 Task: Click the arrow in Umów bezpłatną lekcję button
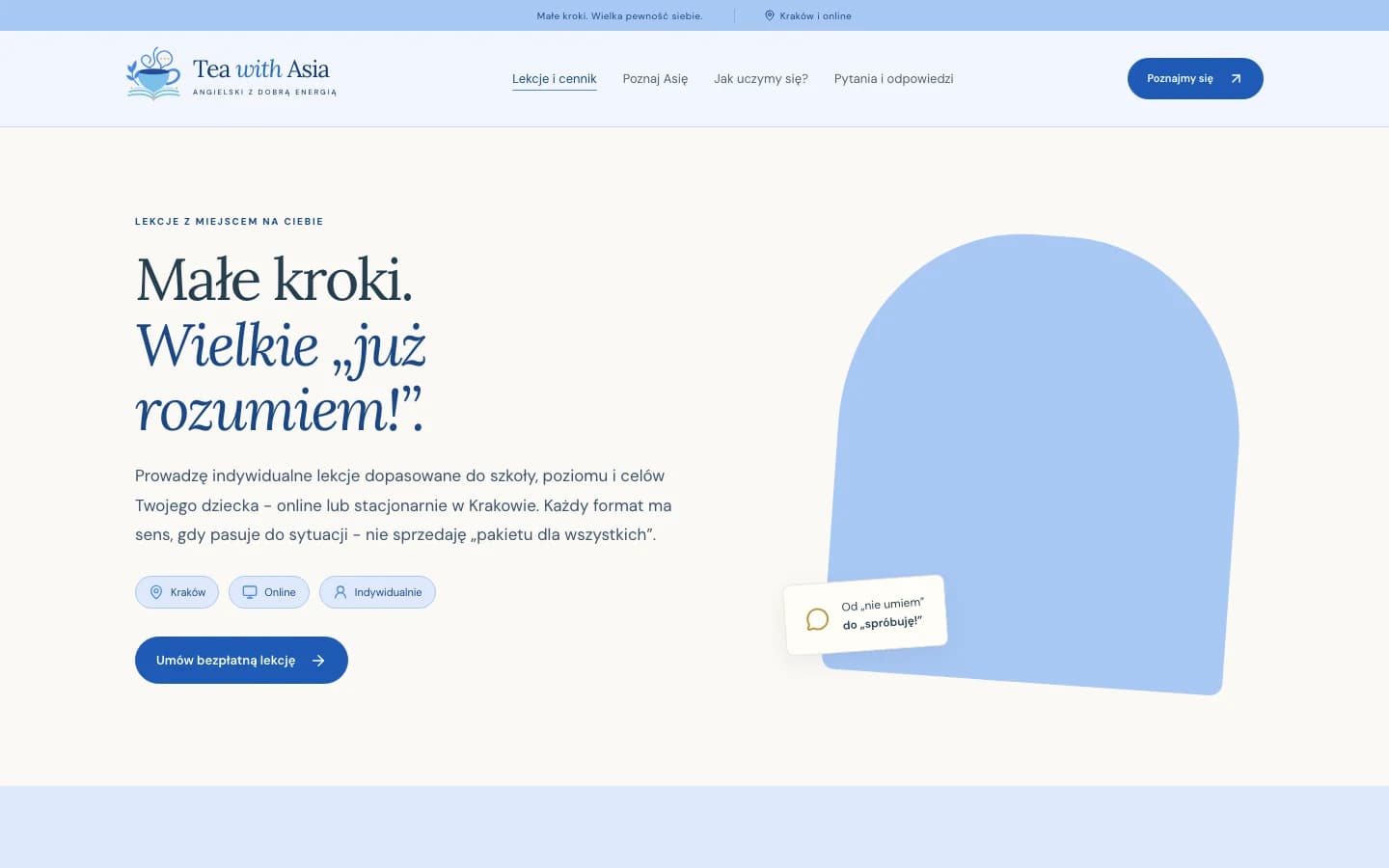point(318,661)
